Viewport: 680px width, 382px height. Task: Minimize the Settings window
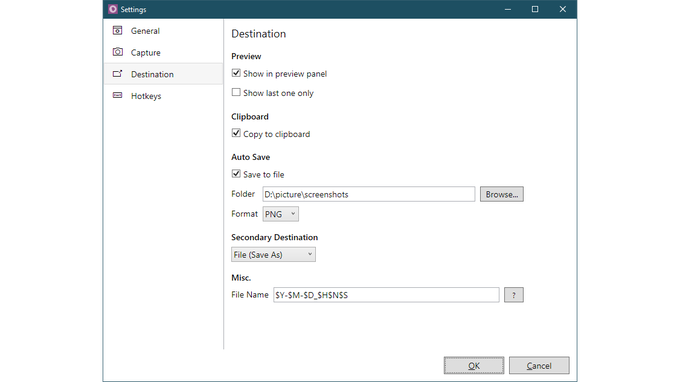[508, 9]
